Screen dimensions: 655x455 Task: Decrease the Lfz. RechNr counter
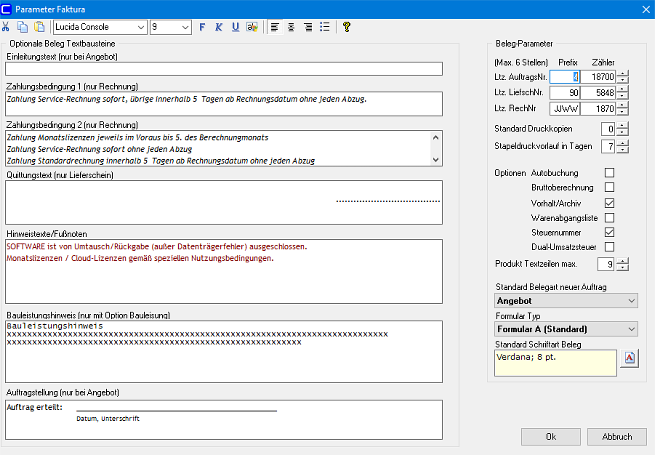(x=623, y=112)
